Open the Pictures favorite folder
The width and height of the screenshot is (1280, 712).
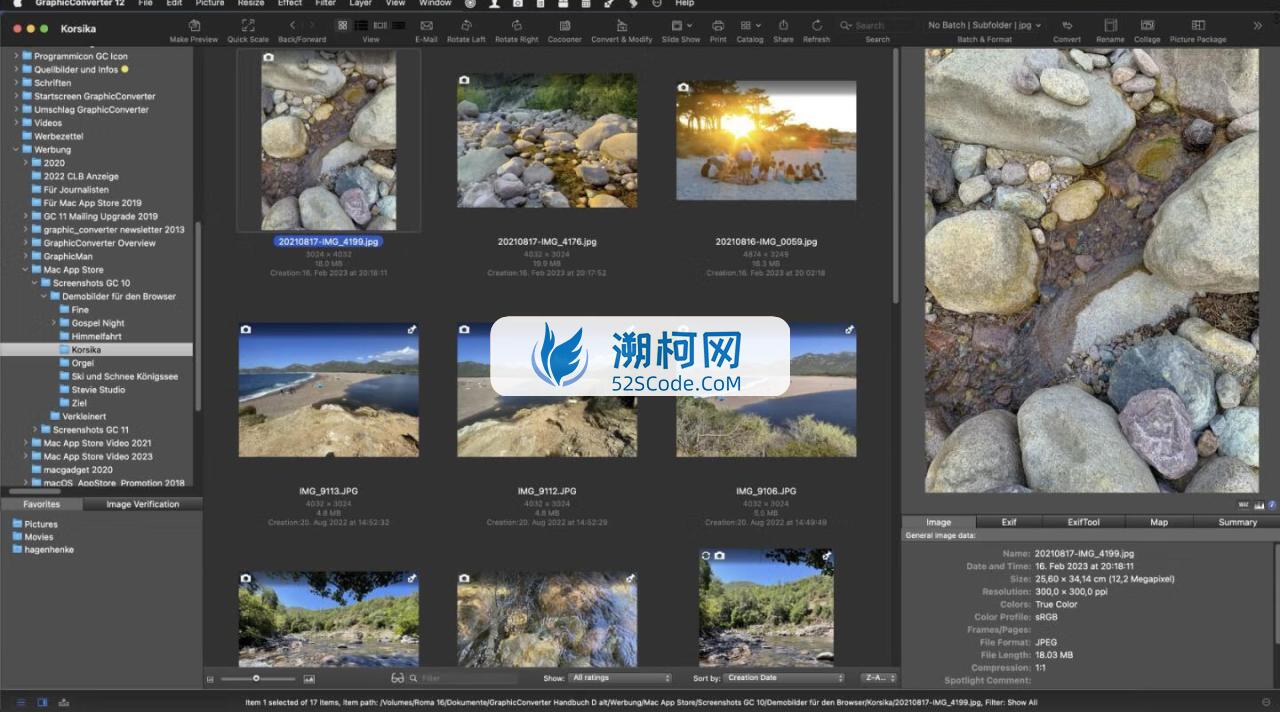[x=41, y=524]
